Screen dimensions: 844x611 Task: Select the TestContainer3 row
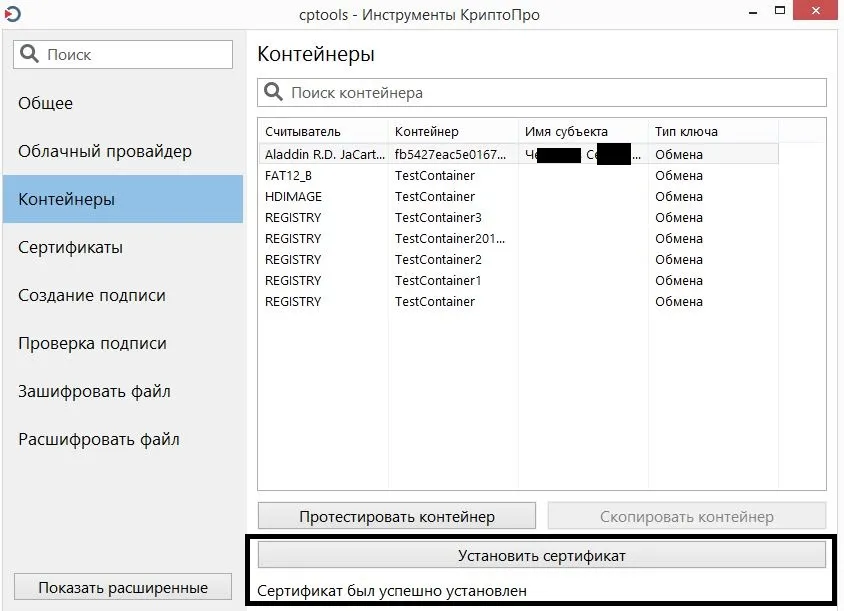click(x=518, y=217)
